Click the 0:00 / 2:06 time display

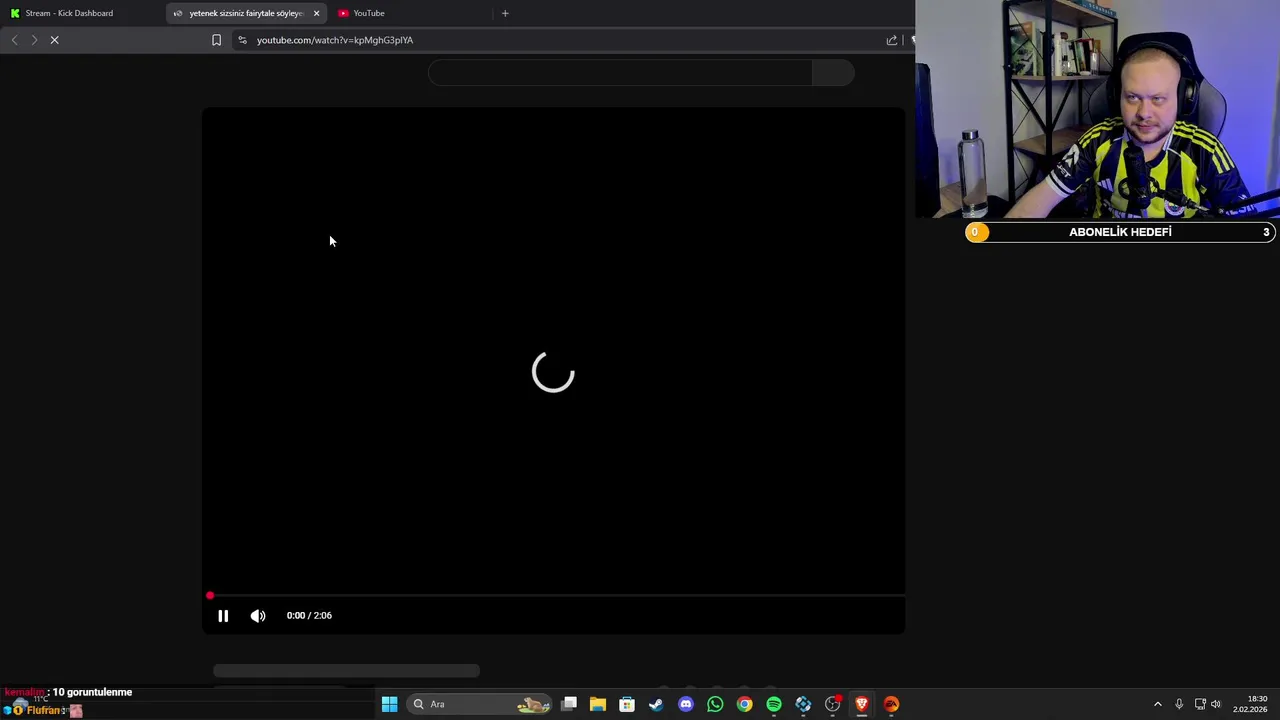pos(309,616)
